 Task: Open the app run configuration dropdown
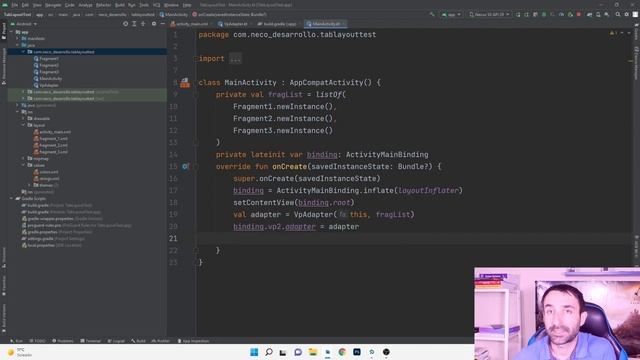451,14
